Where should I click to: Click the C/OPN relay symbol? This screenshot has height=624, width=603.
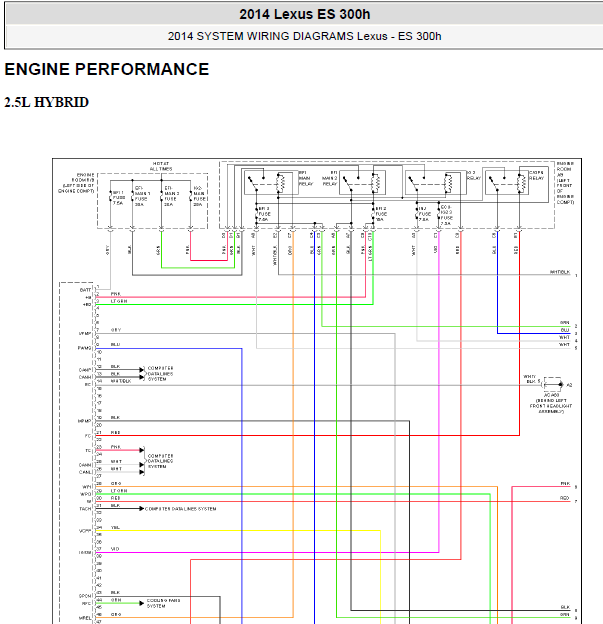[506, 183]
